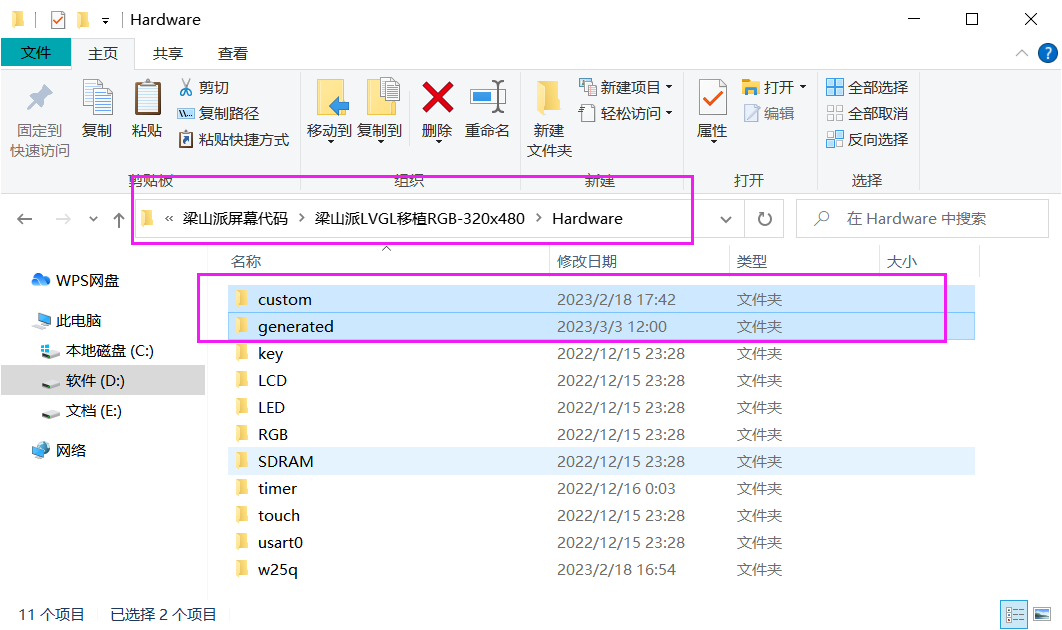Viewport: 1062px width, 630px height.
Task: Open the recent locations dropdown arrow
Action: (93, 219)
